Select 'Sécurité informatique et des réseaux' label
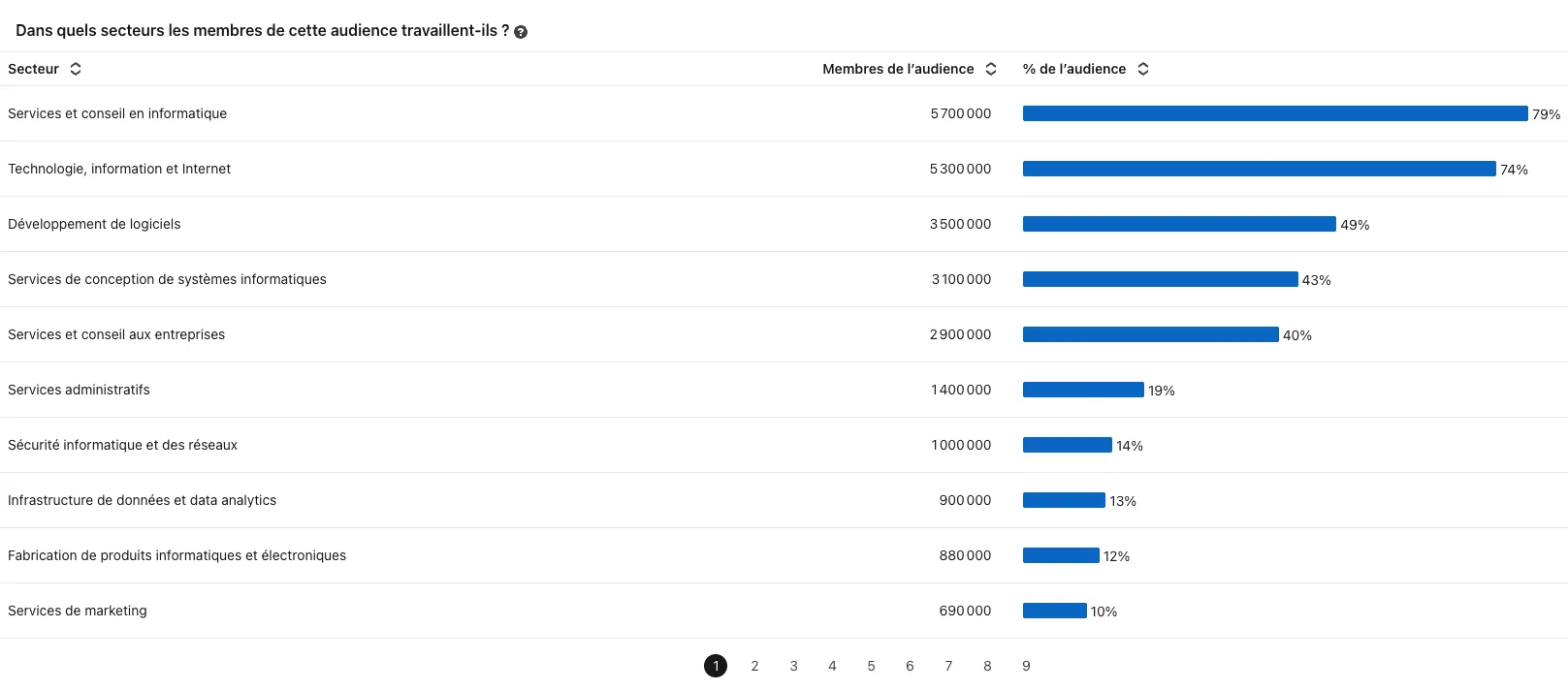The width and height of the screenshot is (1568, 691). tap(122, 445)
